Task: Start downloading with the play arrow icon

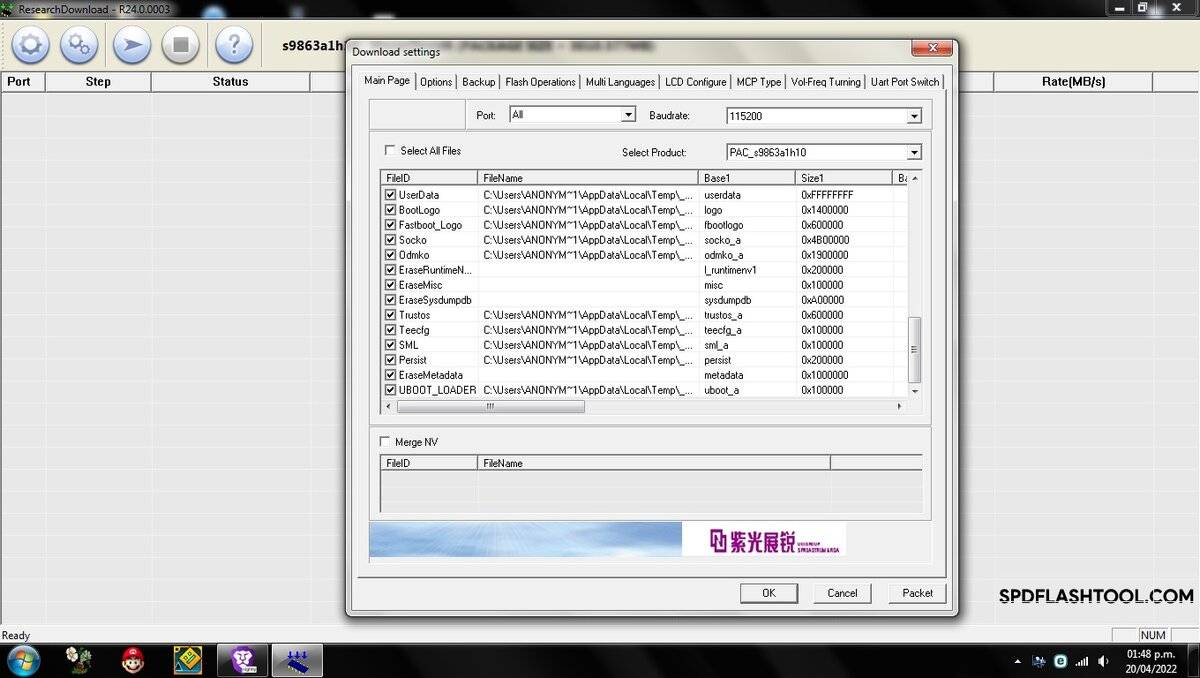Action: [x=131, y=45]
